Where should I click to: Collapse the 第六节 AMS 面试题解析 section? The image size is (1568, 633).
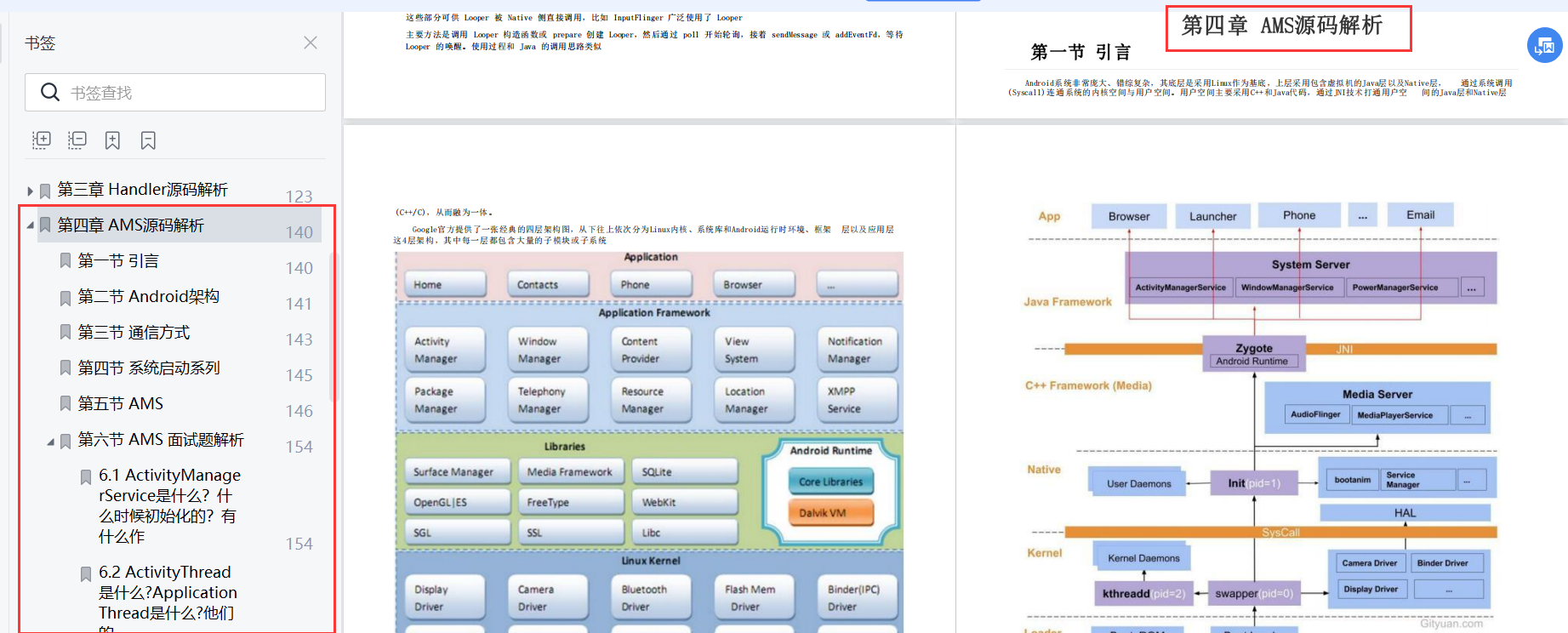coord(50,441)
